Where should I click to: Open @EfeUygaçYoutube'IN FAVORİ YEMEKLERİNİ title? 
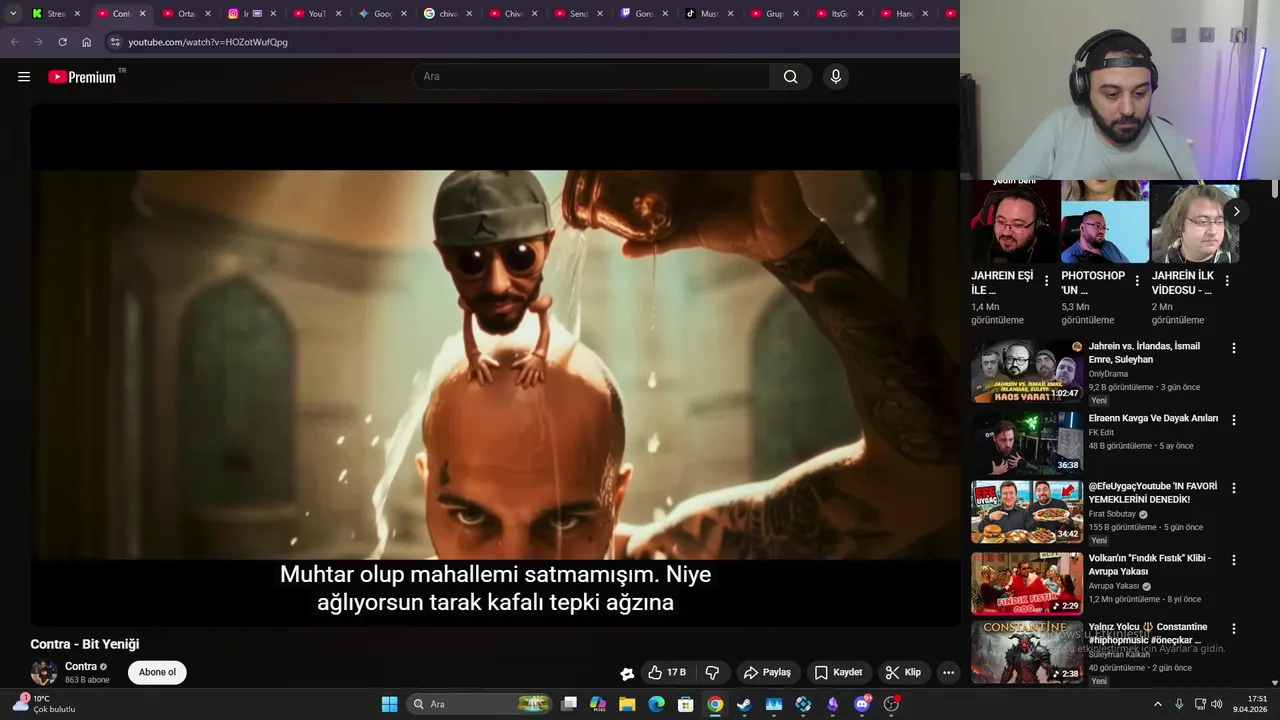point(1153,493)
